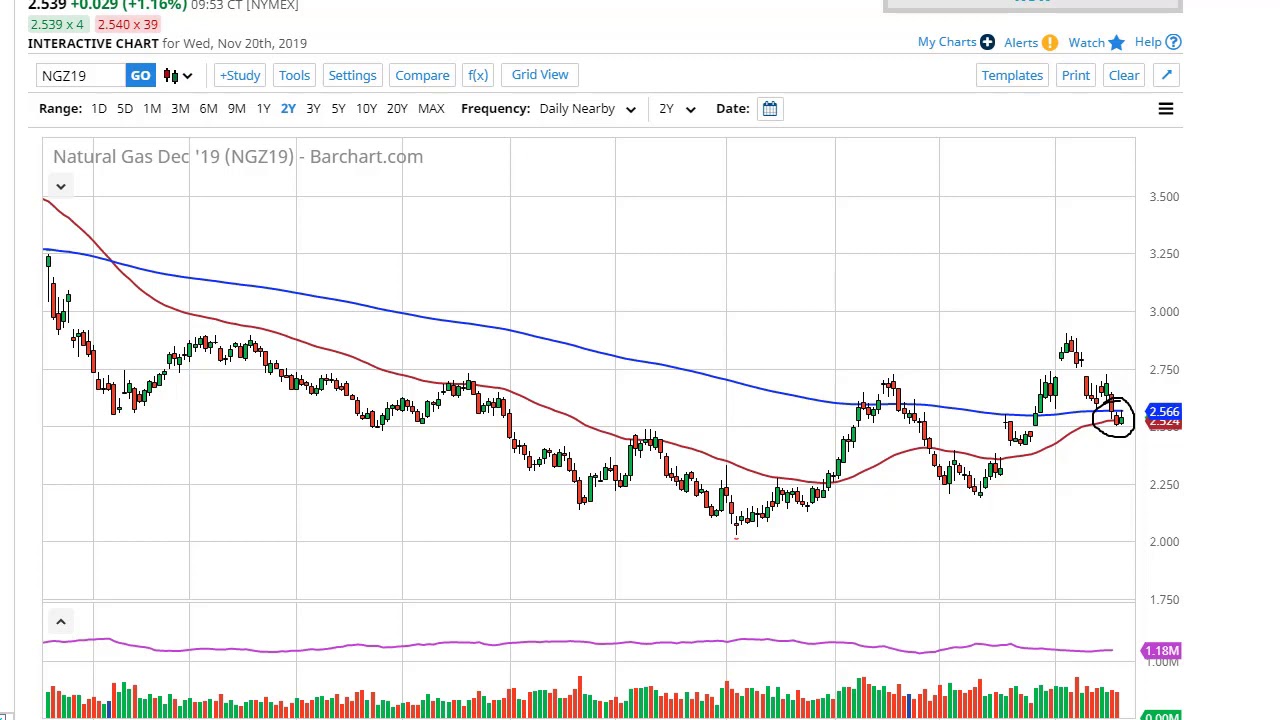Click the +Study button
The height and width of the screenshot is (720, 1280).
coord(240,75)
